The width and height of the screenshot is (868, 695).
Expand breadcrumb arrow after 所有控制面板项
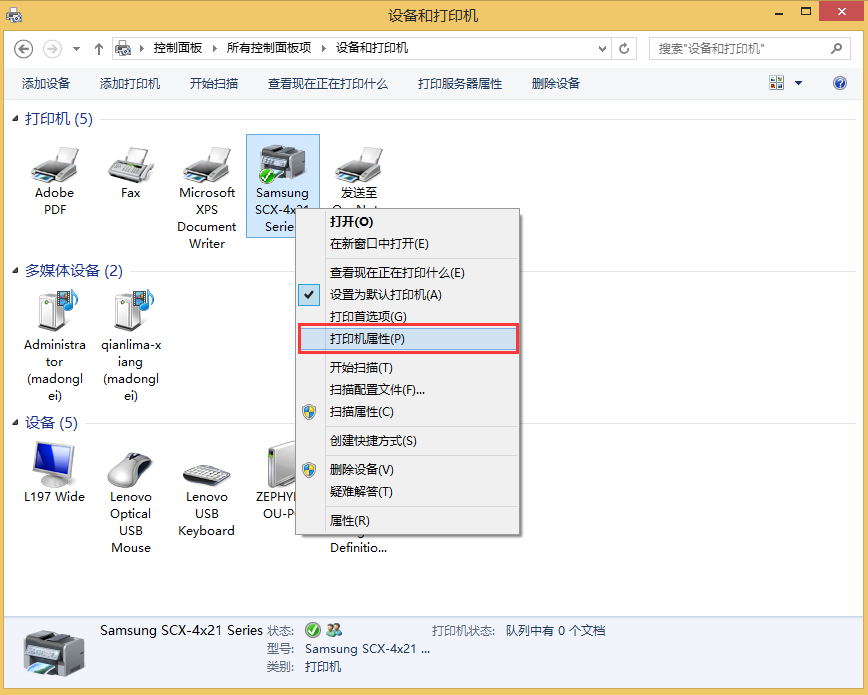click(x=324, y=49)
